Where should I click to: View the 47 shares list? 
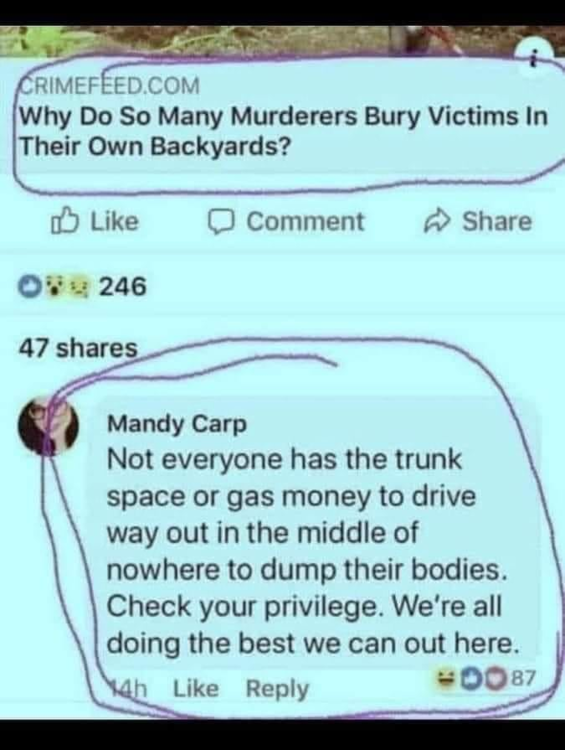coord(78,348)
